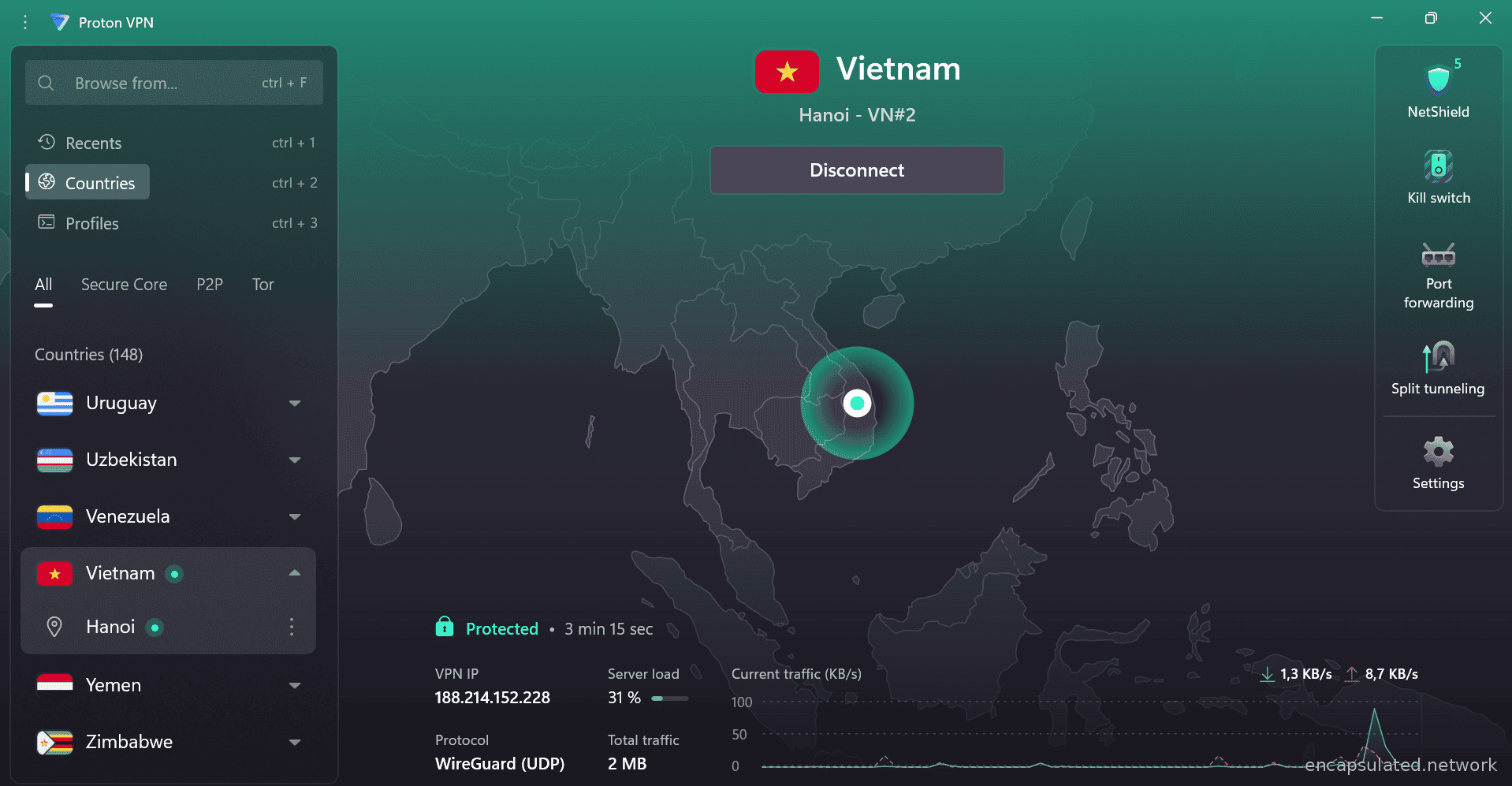Click the Uruguay flag icon
This screenshot has width=1512, height=786.
tap(55, 404)
